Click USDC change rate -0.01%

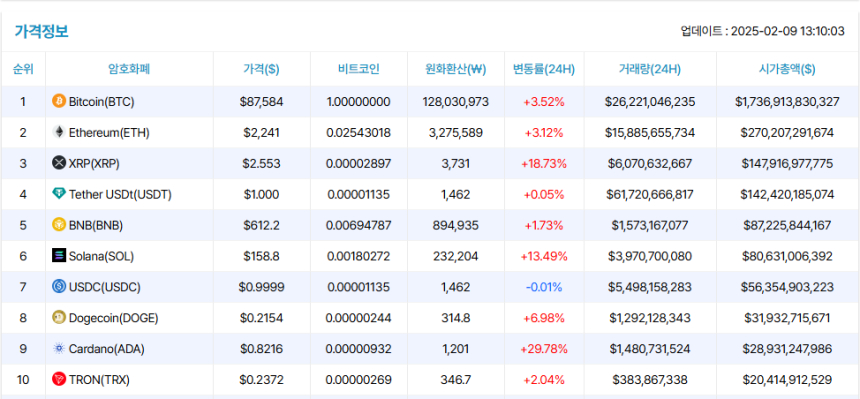click(544, 287)
